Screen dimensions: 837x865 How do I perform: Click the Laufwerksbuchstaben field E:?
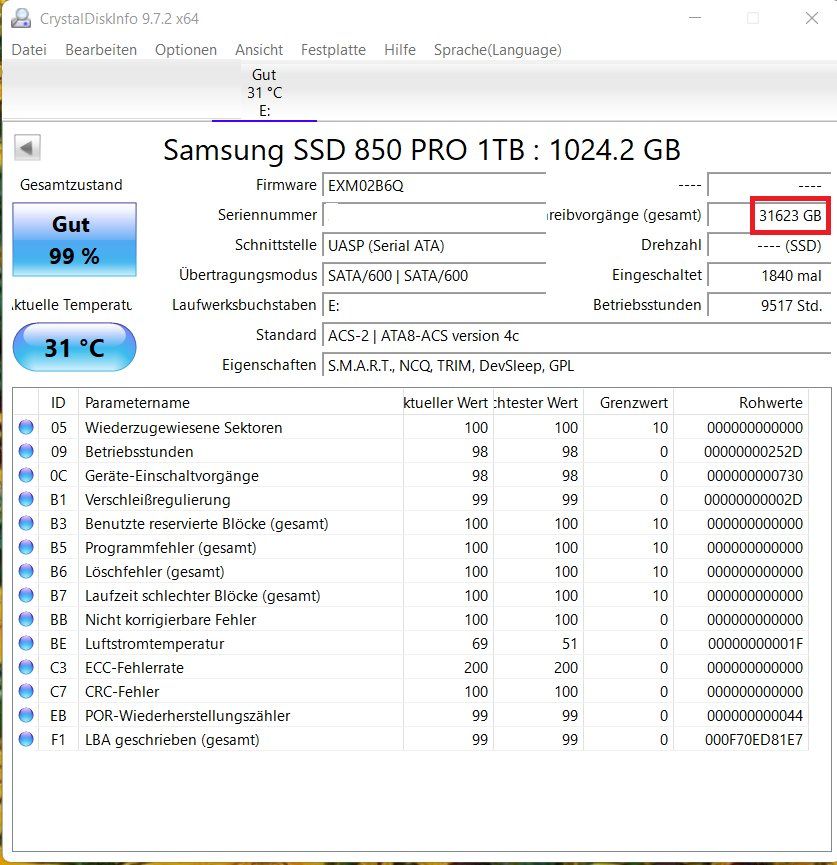tap(434, 306)
